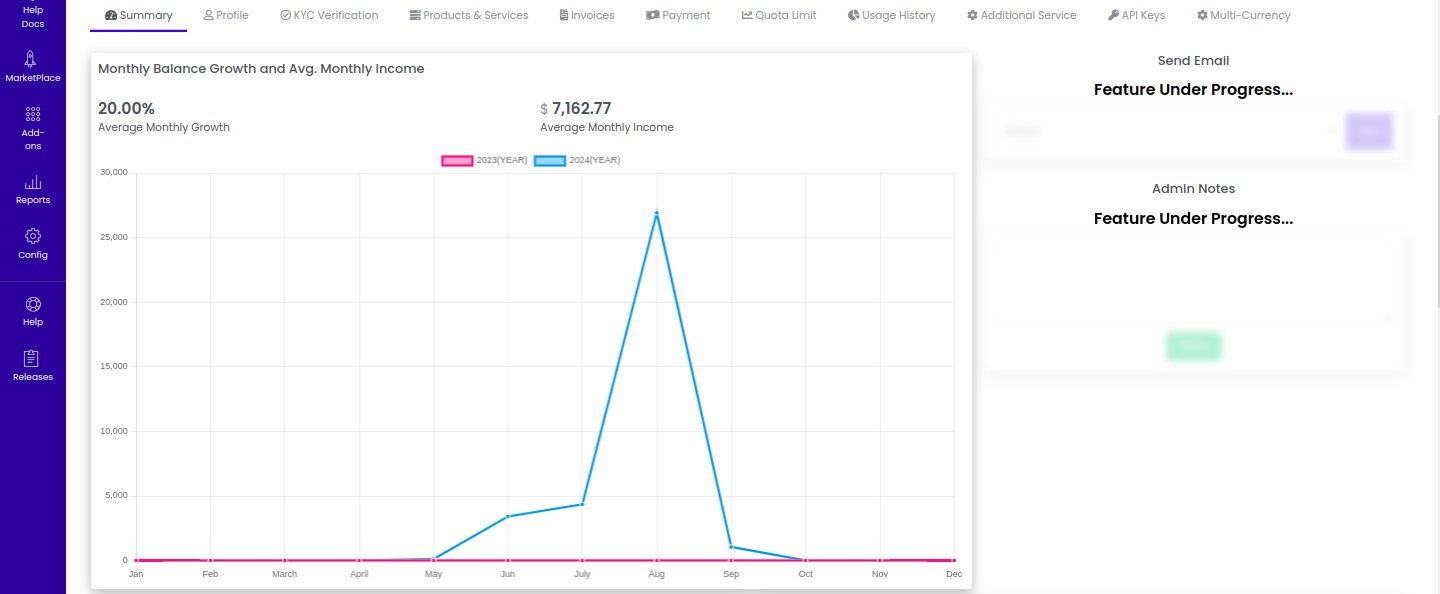Switch to the Summary tab

pos(138,15)
